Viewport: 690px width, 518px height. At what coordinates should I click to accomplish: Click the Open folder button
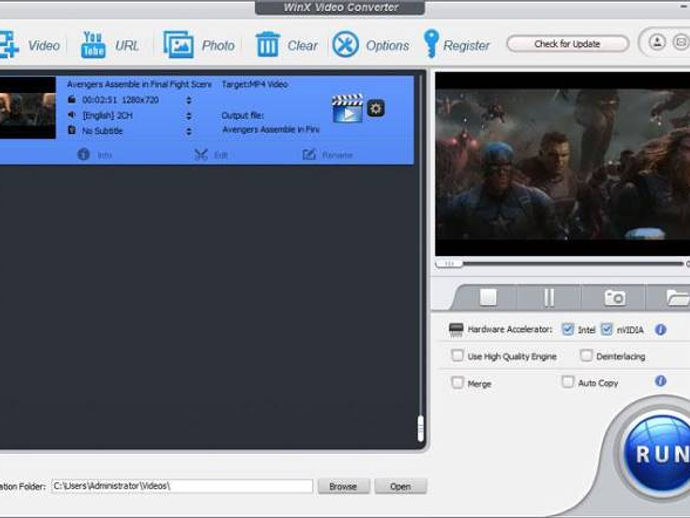[400, 486]
